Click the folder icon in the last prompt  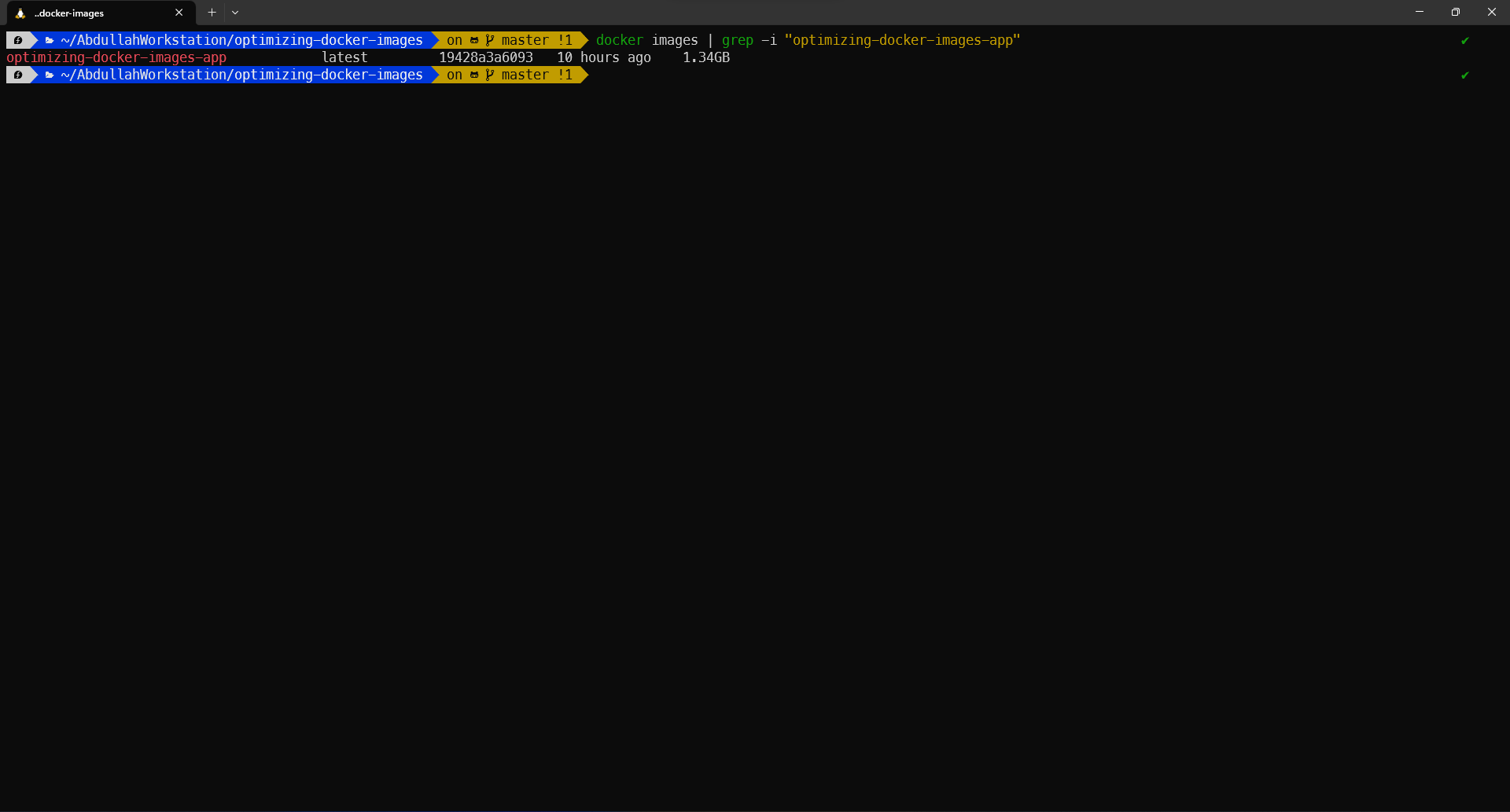[50, 75]
